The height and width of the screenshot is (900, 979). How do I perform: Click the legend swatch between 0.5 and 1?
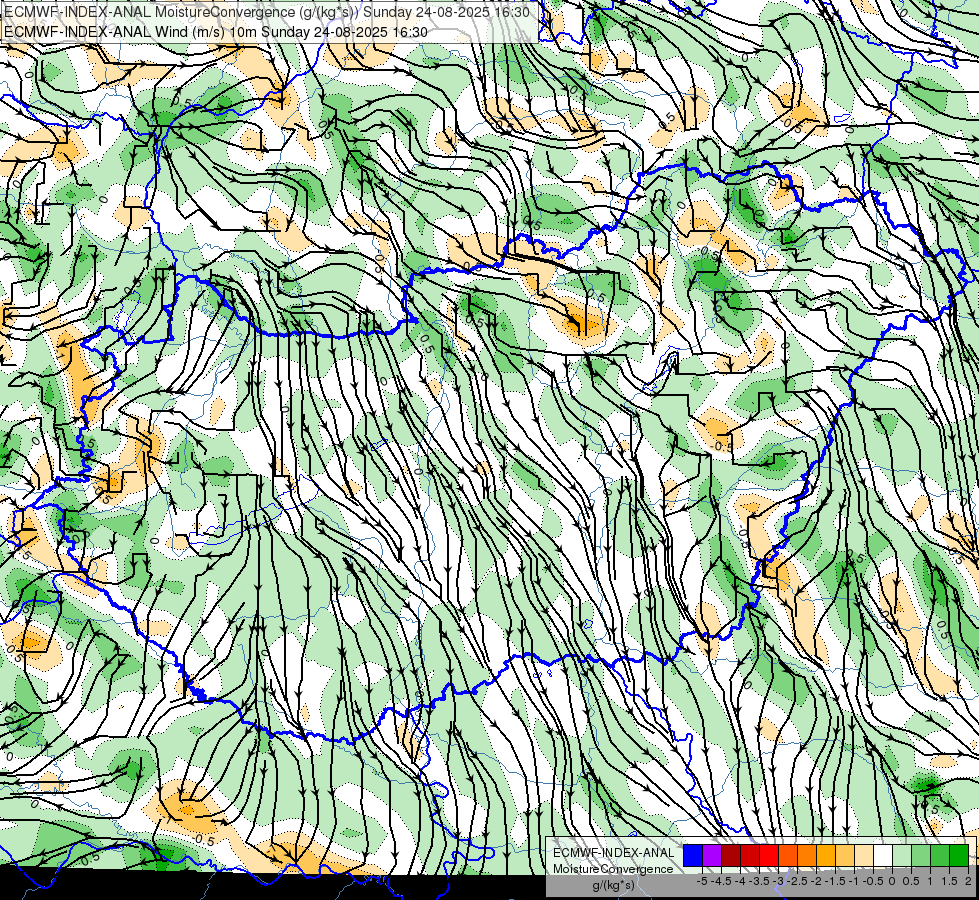(921, 856)
